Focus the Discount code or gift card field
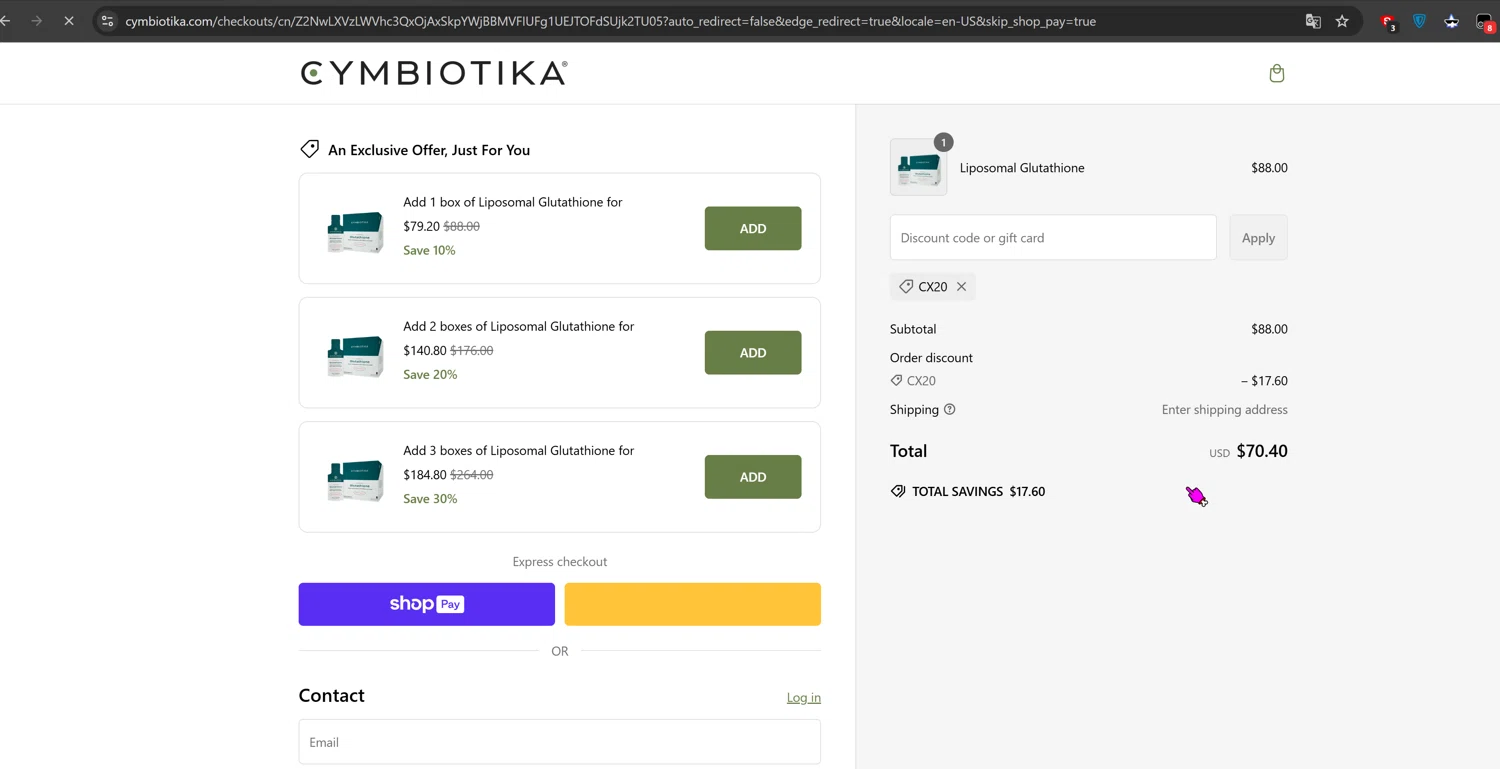Image resolution: width=1500 pixels, height=769 pixels. (x=1053, y=238)
